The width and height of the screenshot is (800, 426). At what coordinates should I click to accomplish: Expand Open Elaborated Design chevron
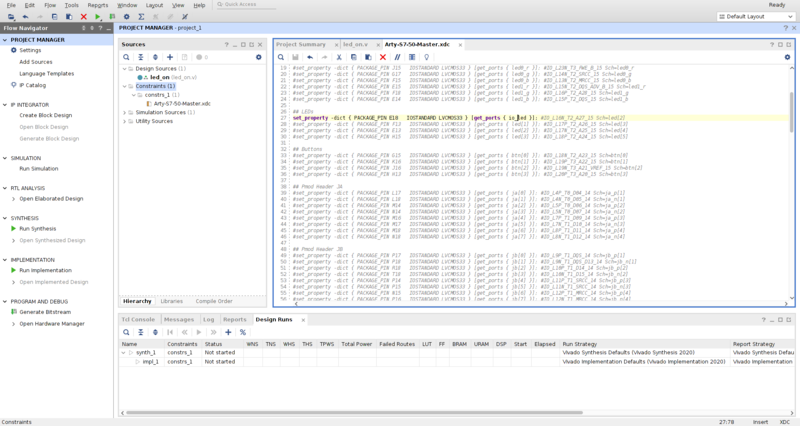tap(14, 199)
